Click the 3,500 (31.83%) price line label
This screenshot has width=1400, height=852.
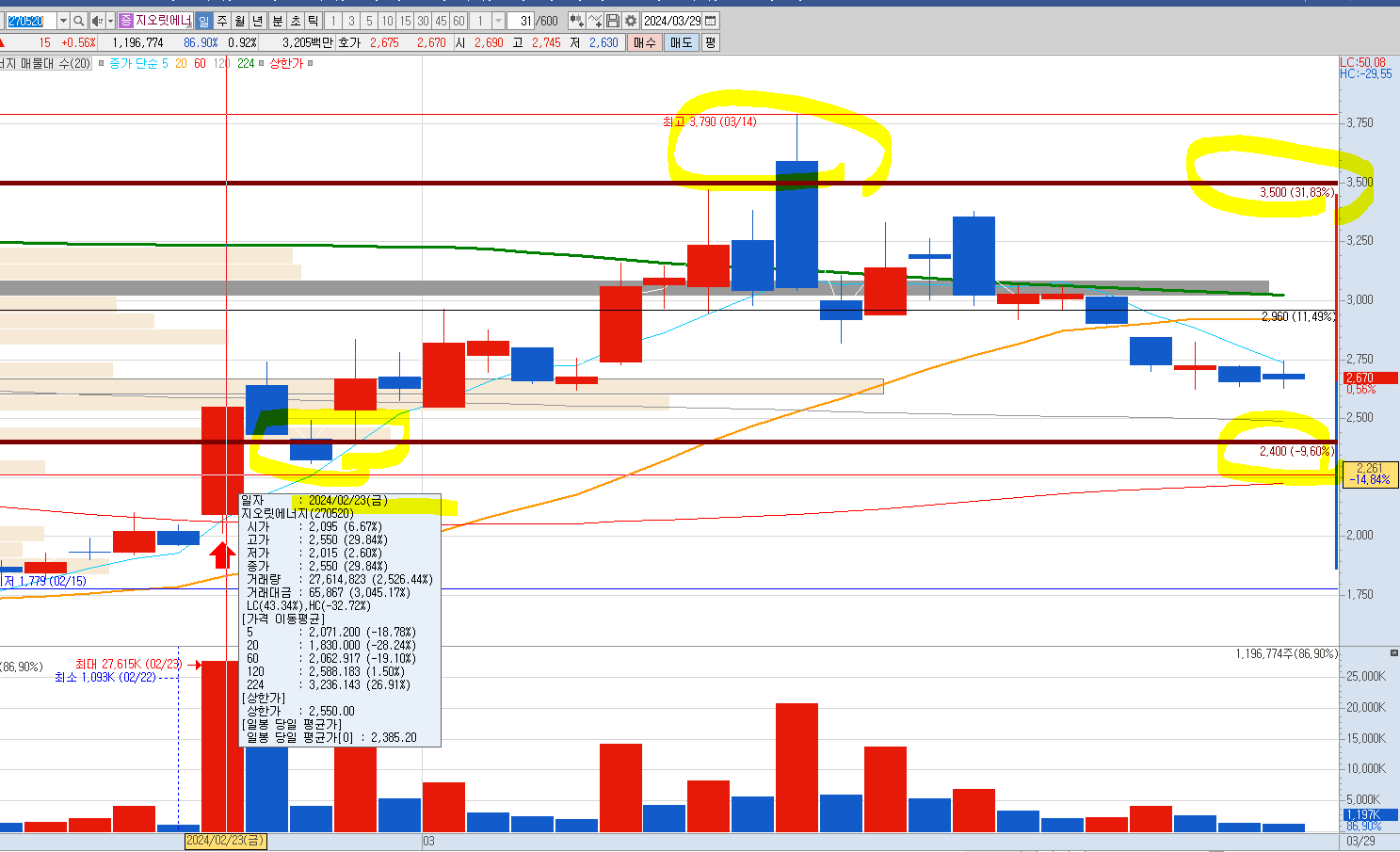tap(1296, 192)
